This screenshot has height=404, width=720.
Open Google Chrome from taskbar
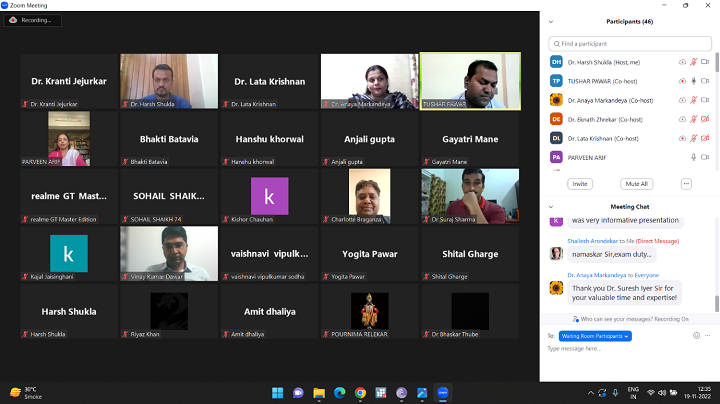coord(360,393)
